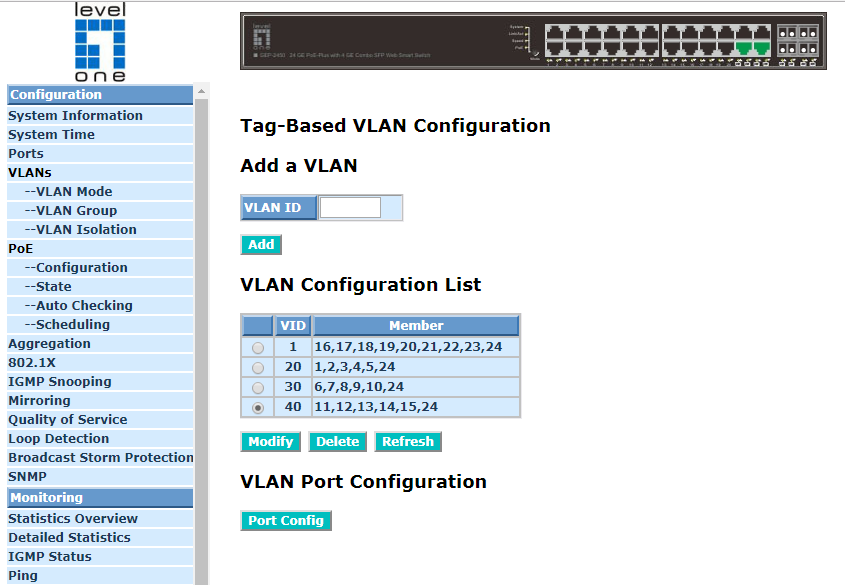Refresh the VLAN configuration list
845x585 pixels.
point(408,442)
